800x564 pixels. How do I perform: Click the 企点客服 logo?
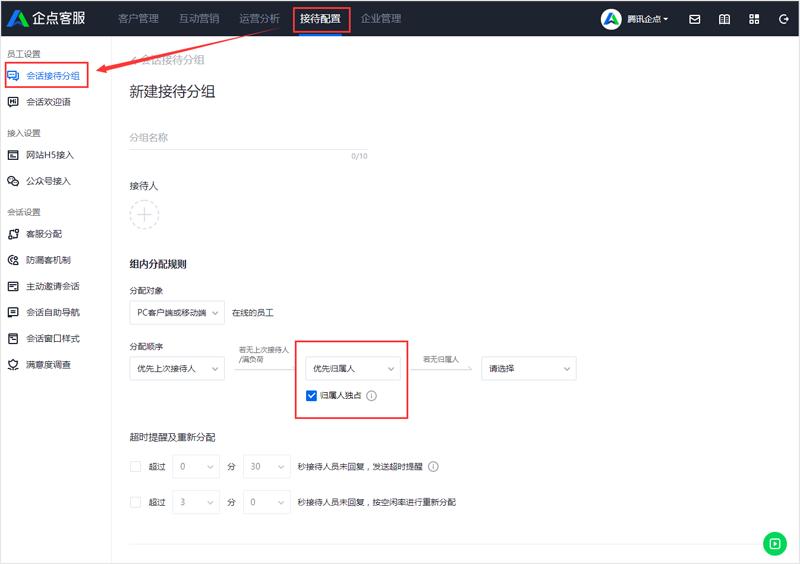46,18
